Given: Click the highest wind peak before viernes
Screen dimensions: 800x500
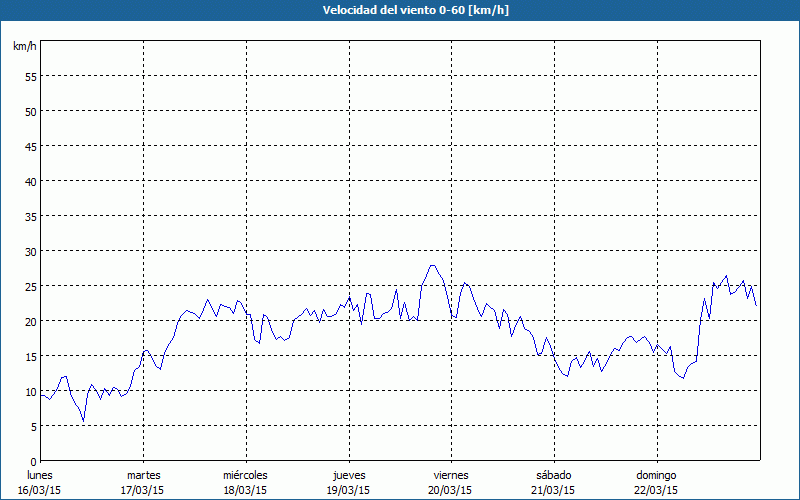Looking at the screenshot, I should point(432,265).
